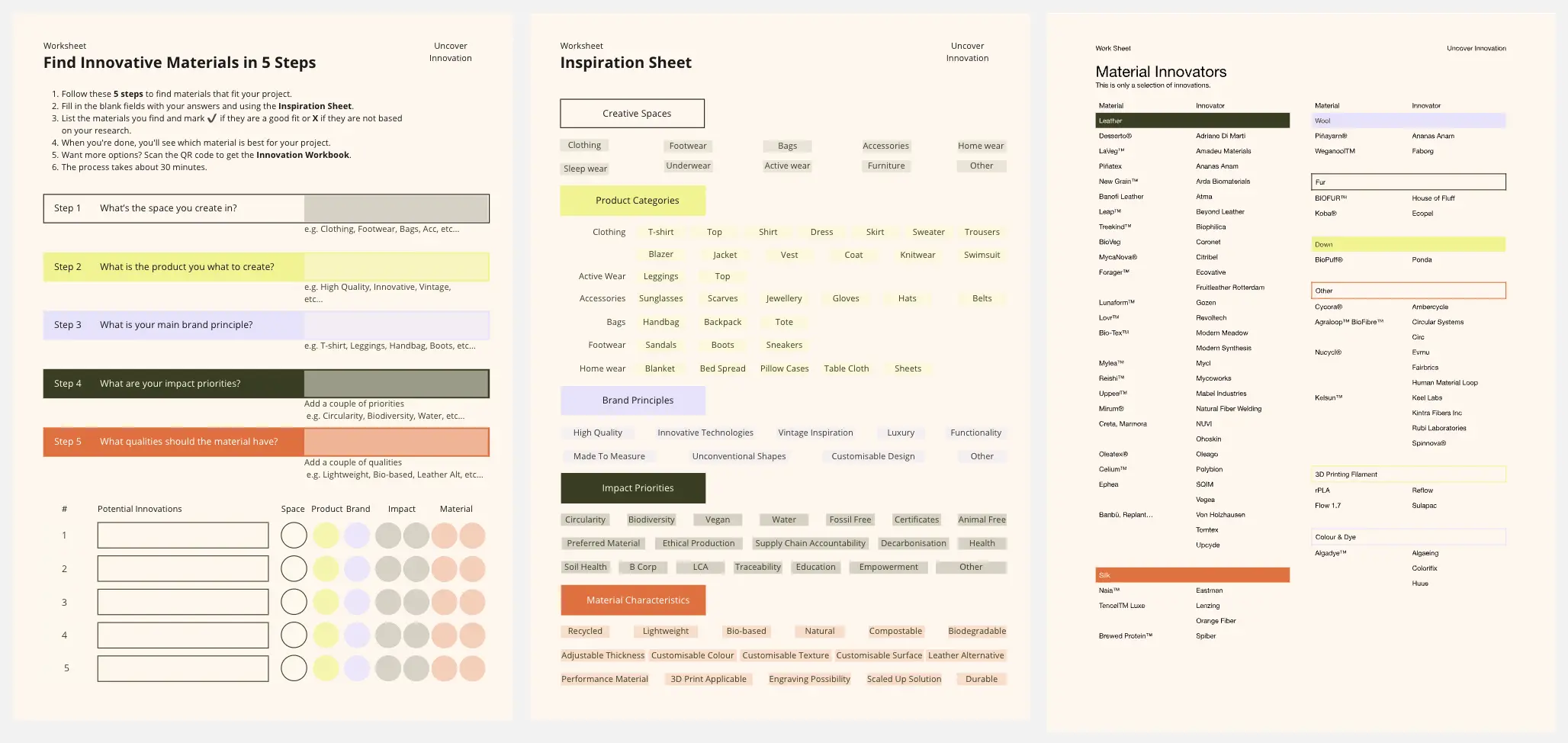The image size is (1568, 743).
Task: Select the Footwear tag under Creative Spaces
Action: click(688, 146)
